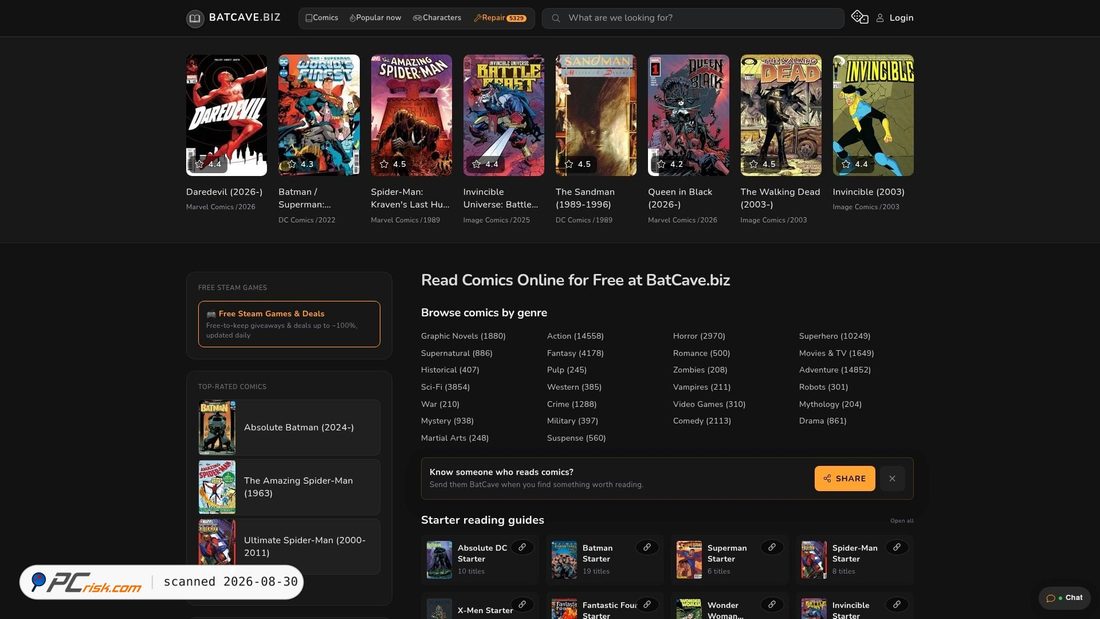Image resolution: width=1100 pixels, height=619 pixels.
Task: Copy link icon on Superman Starter
Action: pyautogui.click(x=772, y=547)
